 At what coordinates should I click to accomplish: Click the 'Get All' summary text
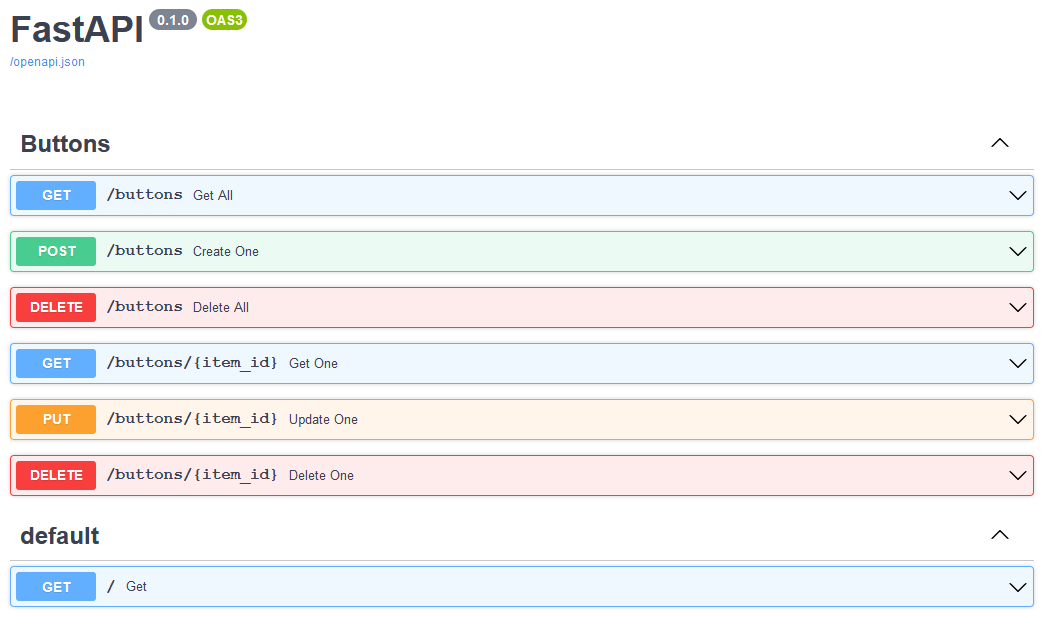click(x=213, y=195)
